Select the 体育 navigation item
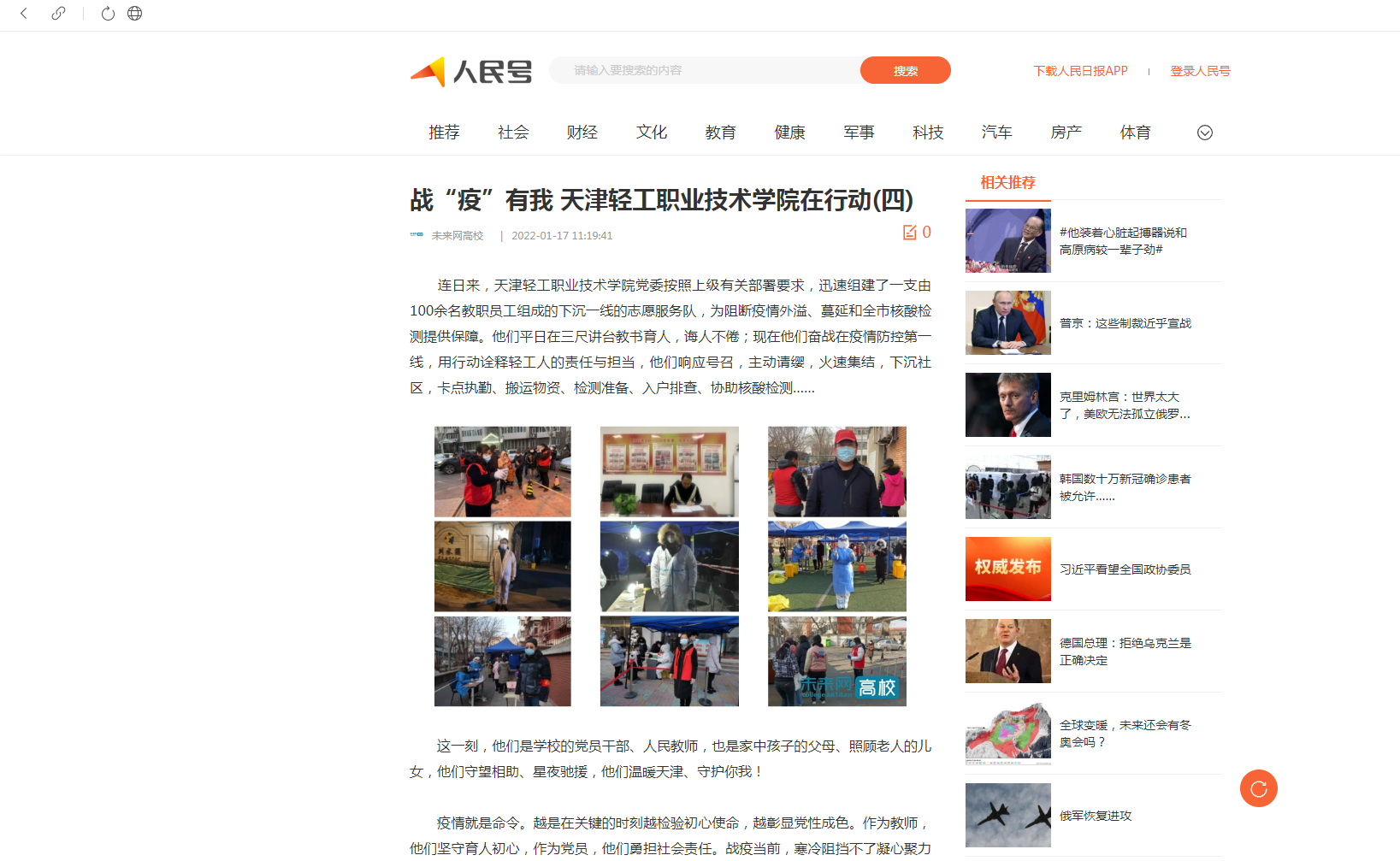Screen dimensions: 1400x861 (x=1135, y=133)
